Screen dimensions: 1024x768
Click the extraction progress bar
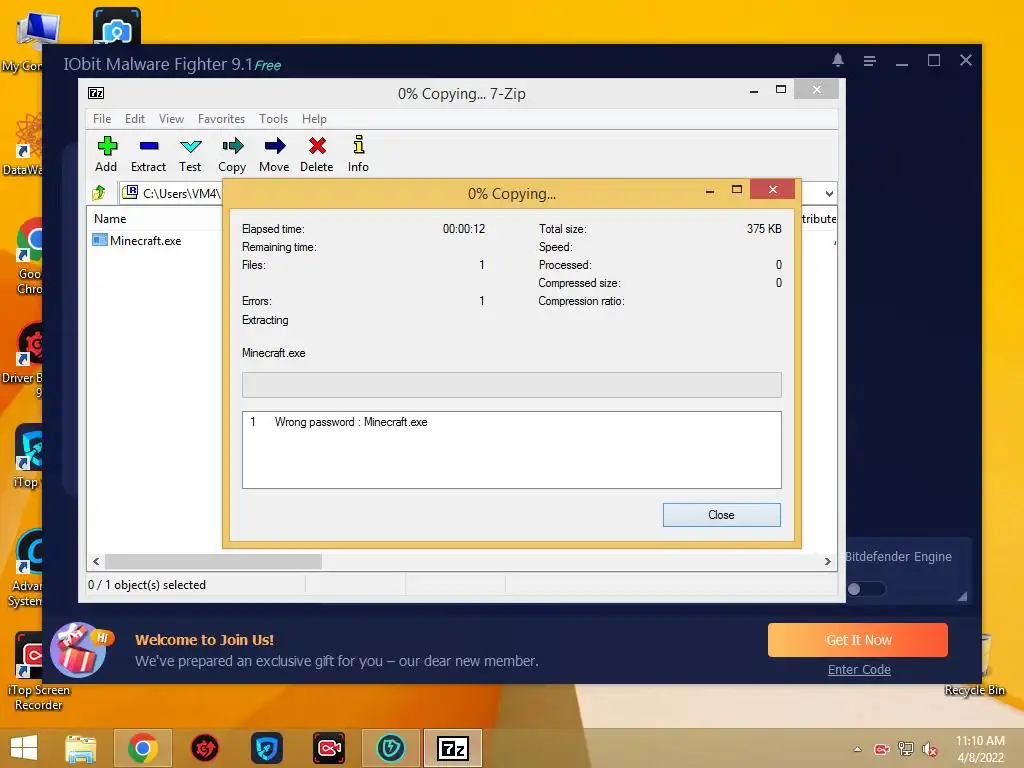pyautogui.click(x=511, y=385)
